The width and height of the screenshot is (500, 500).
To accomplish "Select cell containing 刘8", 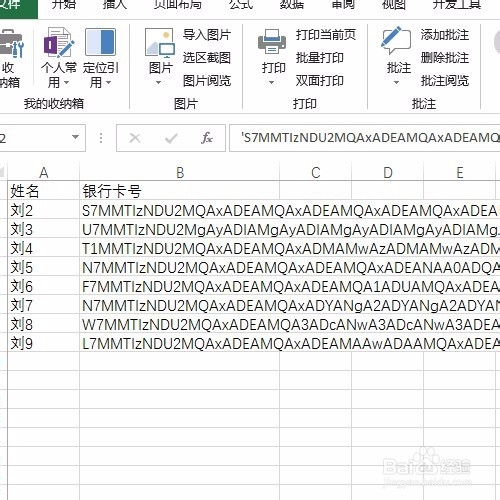I will pyautogui.click(x=43, y=324).
